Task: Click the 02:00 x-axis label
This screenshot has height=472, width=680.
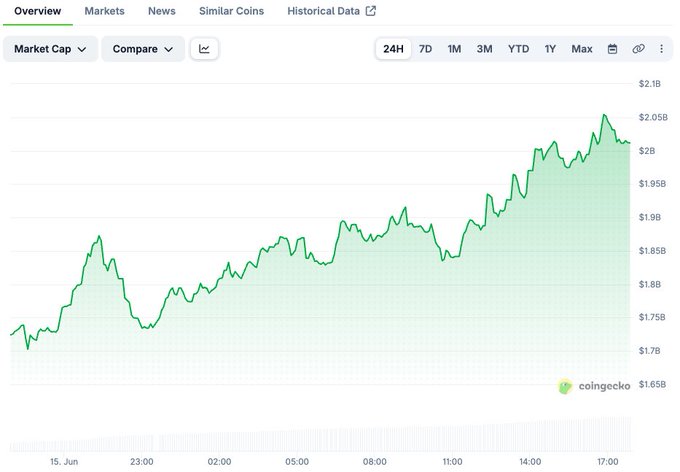Action: click(219, 462)
